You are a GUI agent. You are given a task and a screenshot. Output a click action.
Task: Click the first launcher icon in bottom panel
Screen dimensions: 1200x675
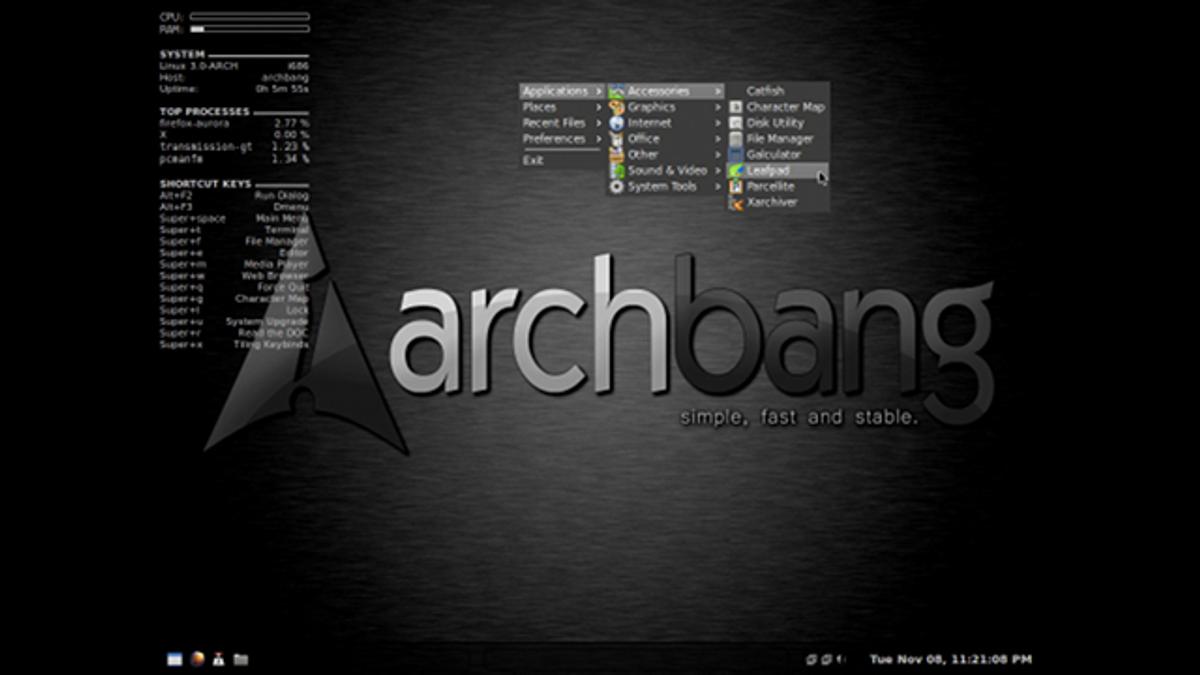point(175,659)
